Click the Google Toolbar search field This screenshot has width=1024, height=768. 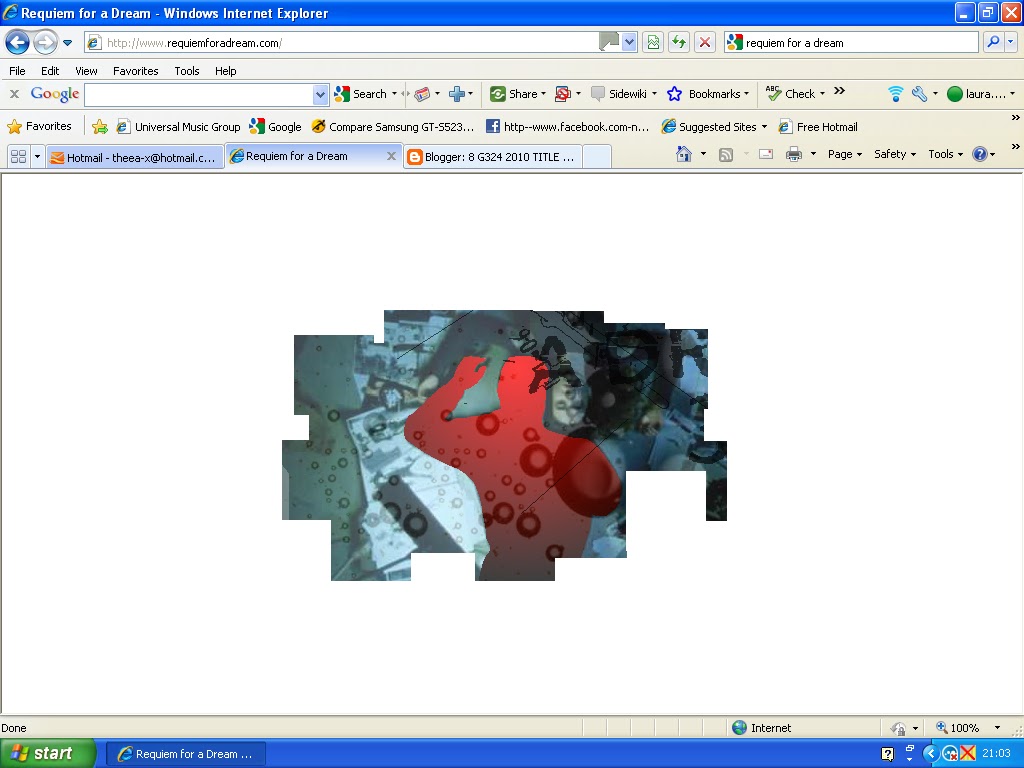(x=199, y=95)
